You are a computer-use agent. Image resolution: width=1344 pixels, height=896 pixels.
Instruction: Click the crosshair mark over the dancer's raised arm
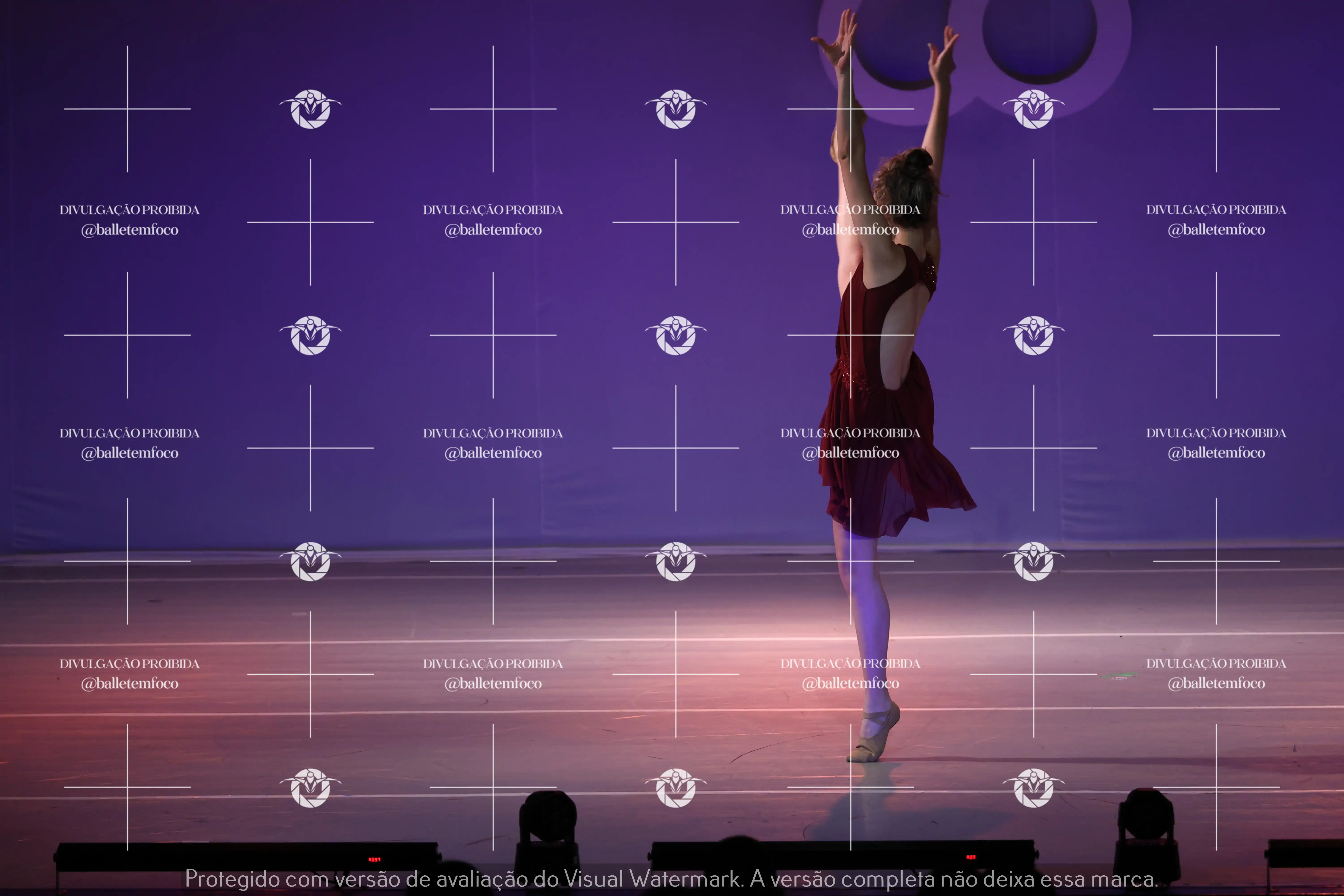(x=850, y=109)
